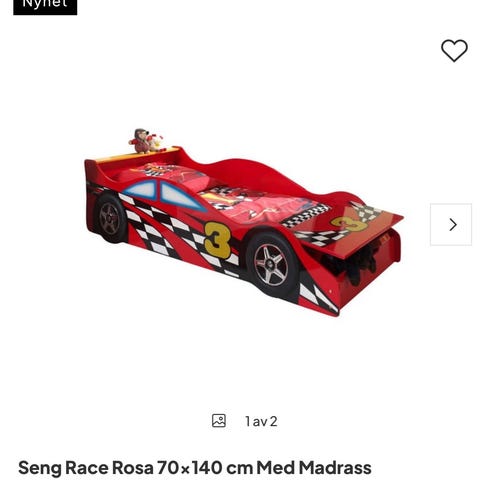The height and width of the screenshot is (480, 480).
Task: Click the plush toy on the headboard
Action: pyautogui.click(x=146, y=141)
